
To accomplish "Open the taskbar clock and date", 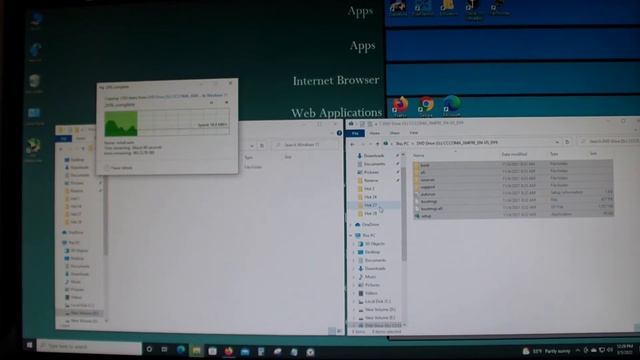I will click(626, 349).
